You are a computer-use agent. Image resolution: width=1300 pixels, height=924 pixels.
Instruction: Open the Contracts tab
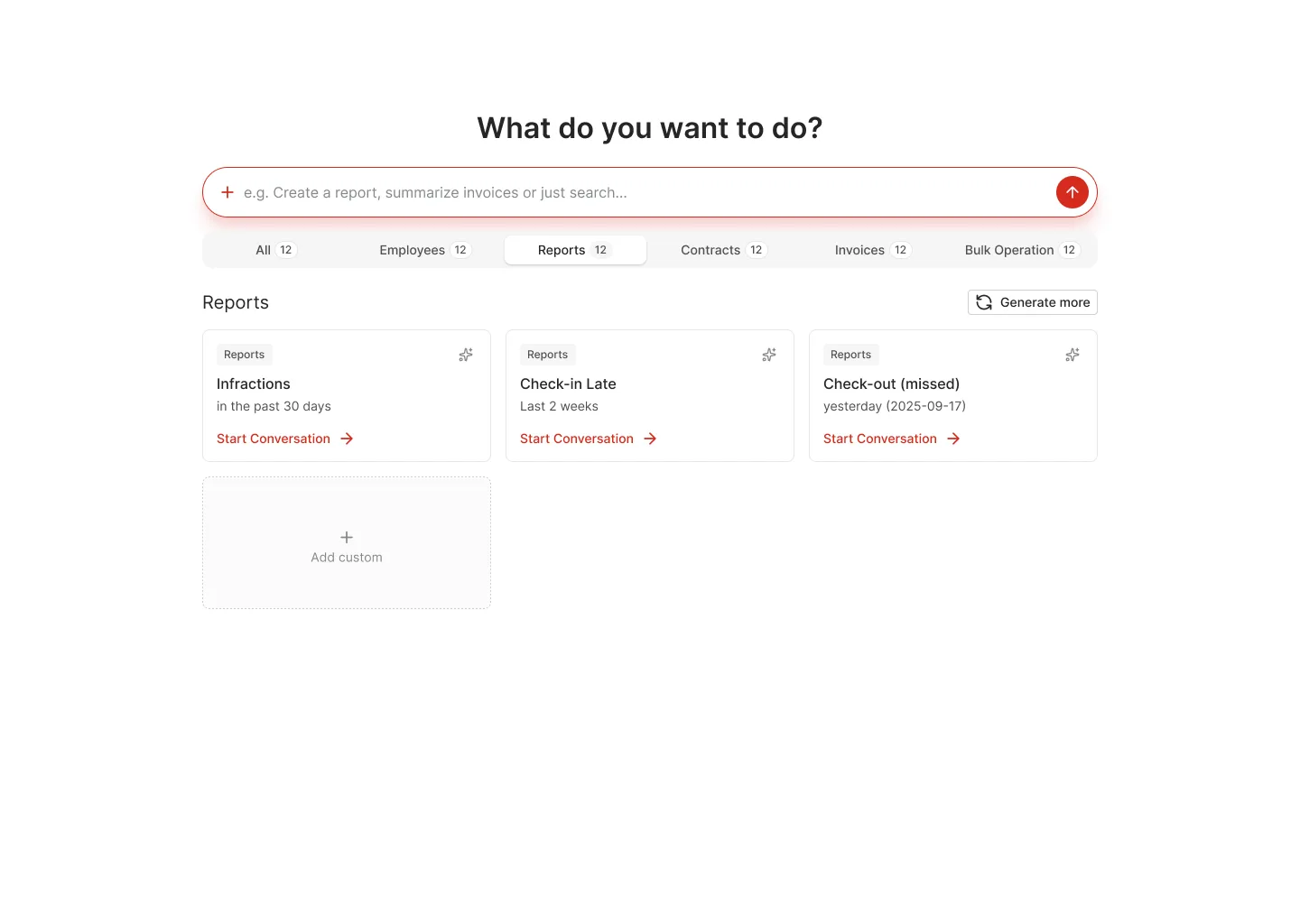pos(724,250)
